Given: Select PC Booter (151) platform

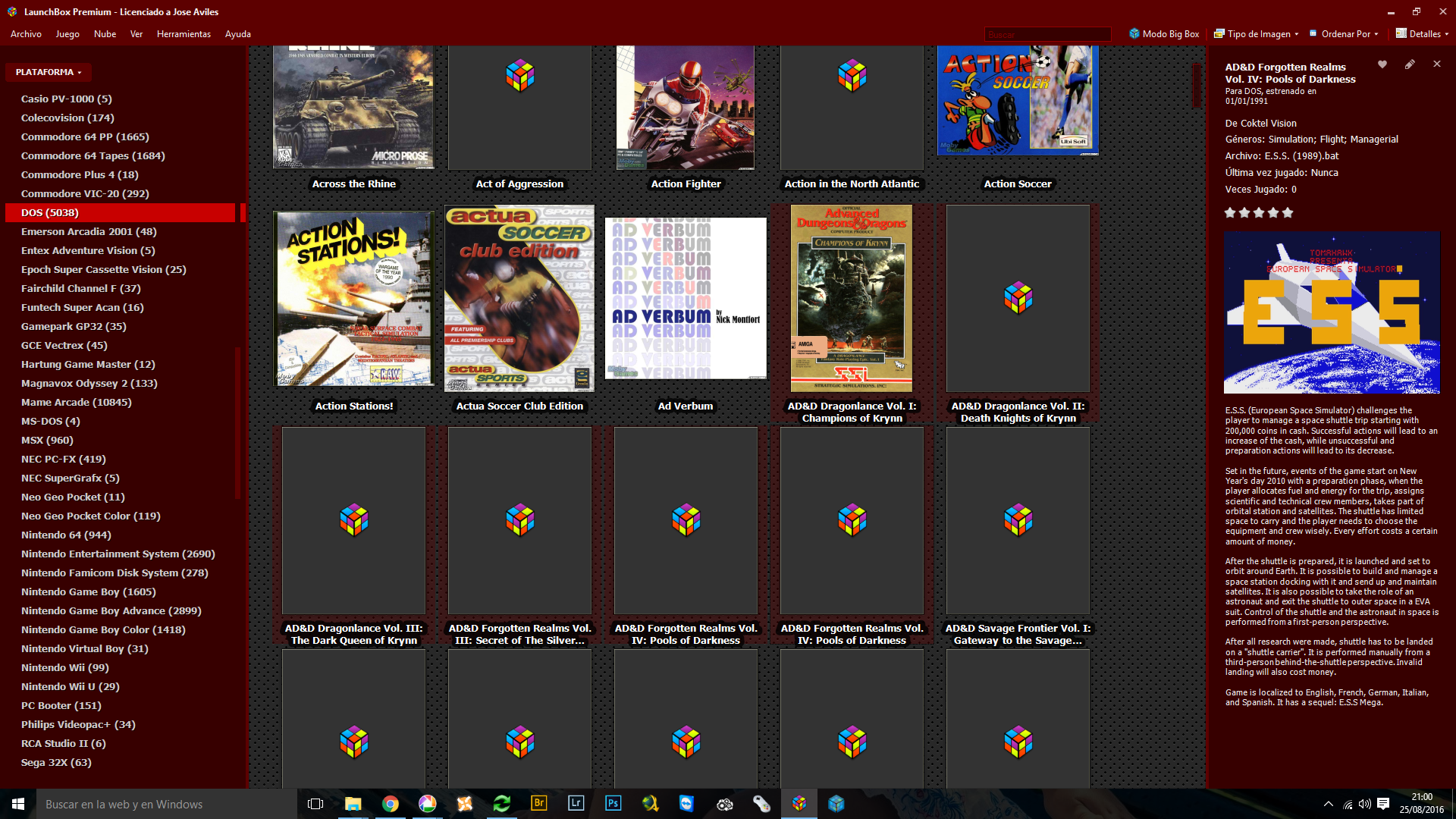Looking at the screenshot, I should pos(61,706).
